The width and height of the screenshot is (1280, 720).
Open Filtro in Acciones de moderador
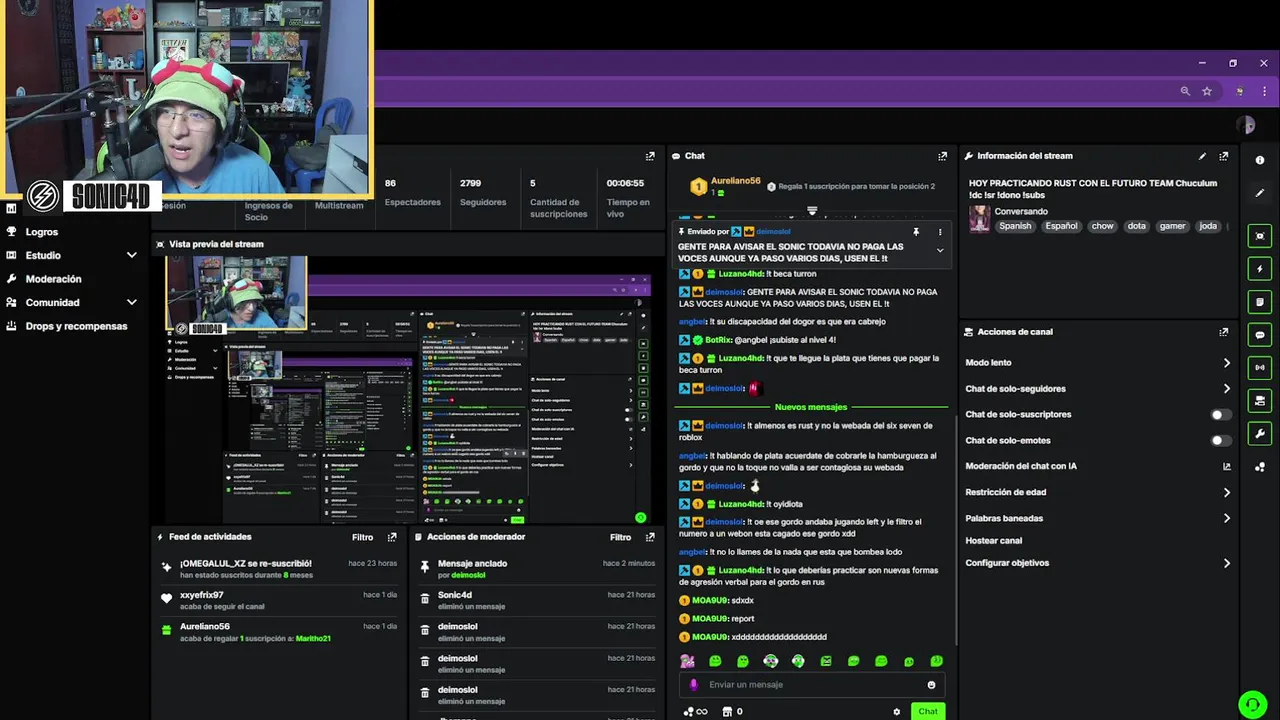[x=620, y=537]
